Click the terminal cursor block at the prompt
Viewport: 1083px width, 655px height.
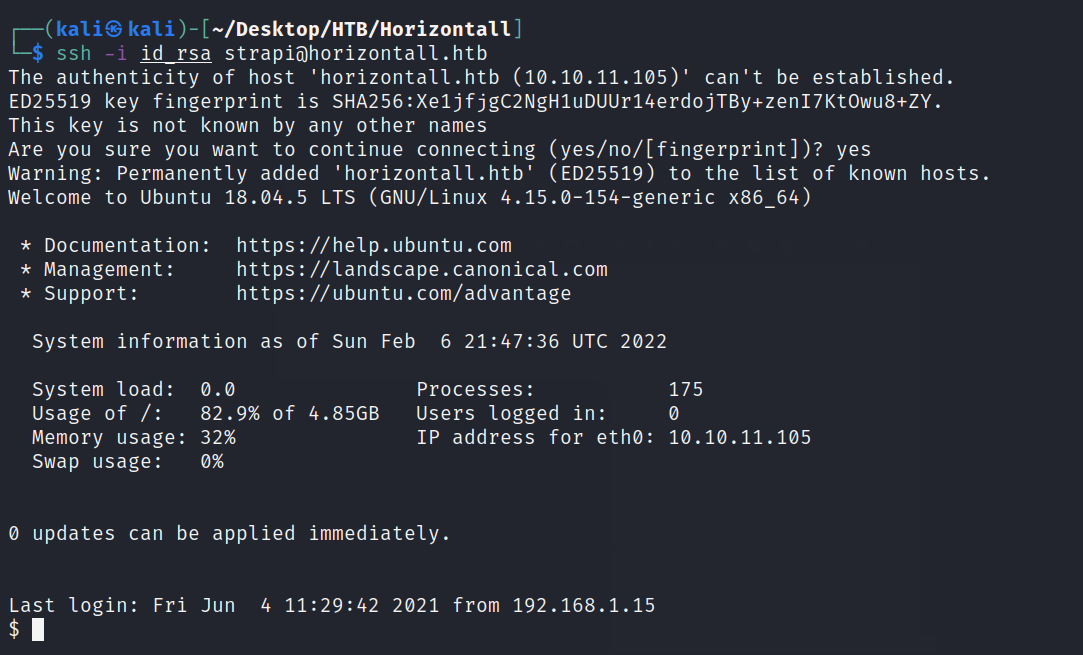(38, 629)
